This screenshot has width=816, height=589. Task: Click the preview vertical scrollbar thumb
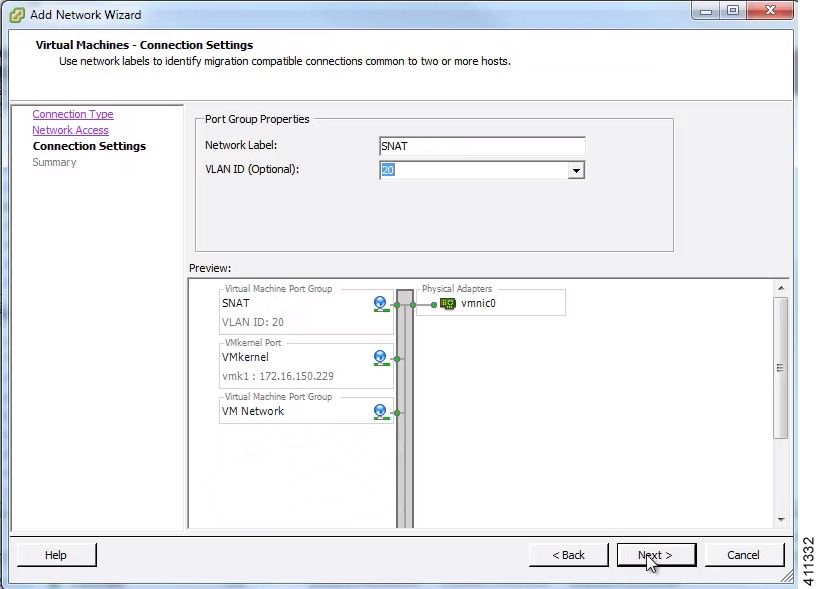[780, 368]
